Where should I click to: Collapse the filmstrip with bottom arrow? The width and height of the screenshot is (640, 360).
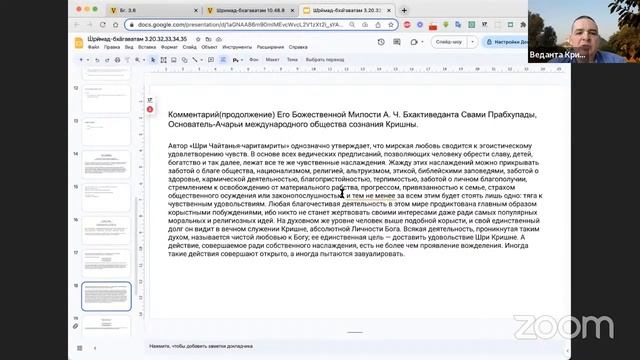click(x=95, y=348)
